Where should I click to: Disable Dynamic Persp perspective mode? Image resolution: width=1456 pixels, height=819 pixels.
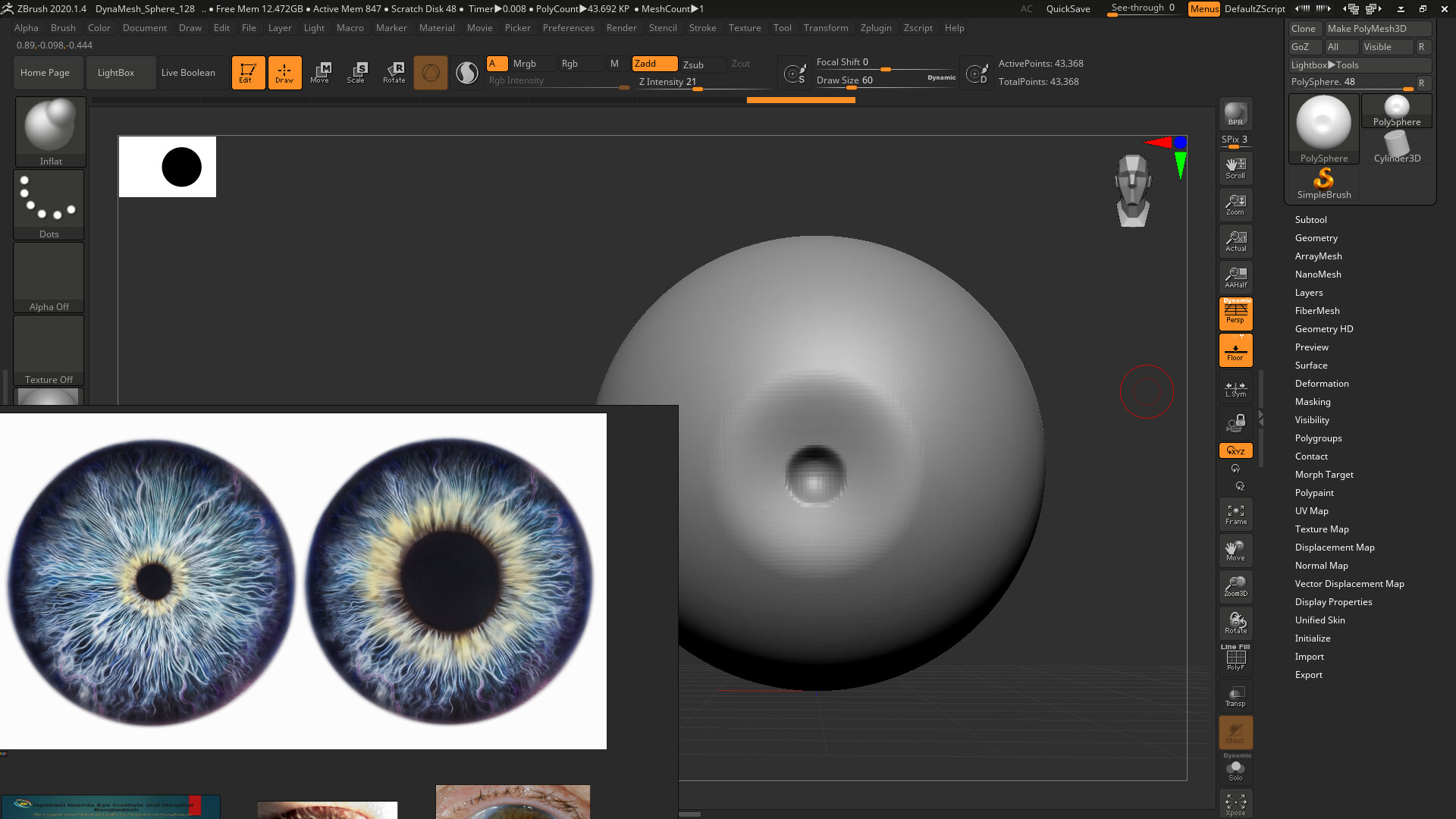(x=1235, y=313)
